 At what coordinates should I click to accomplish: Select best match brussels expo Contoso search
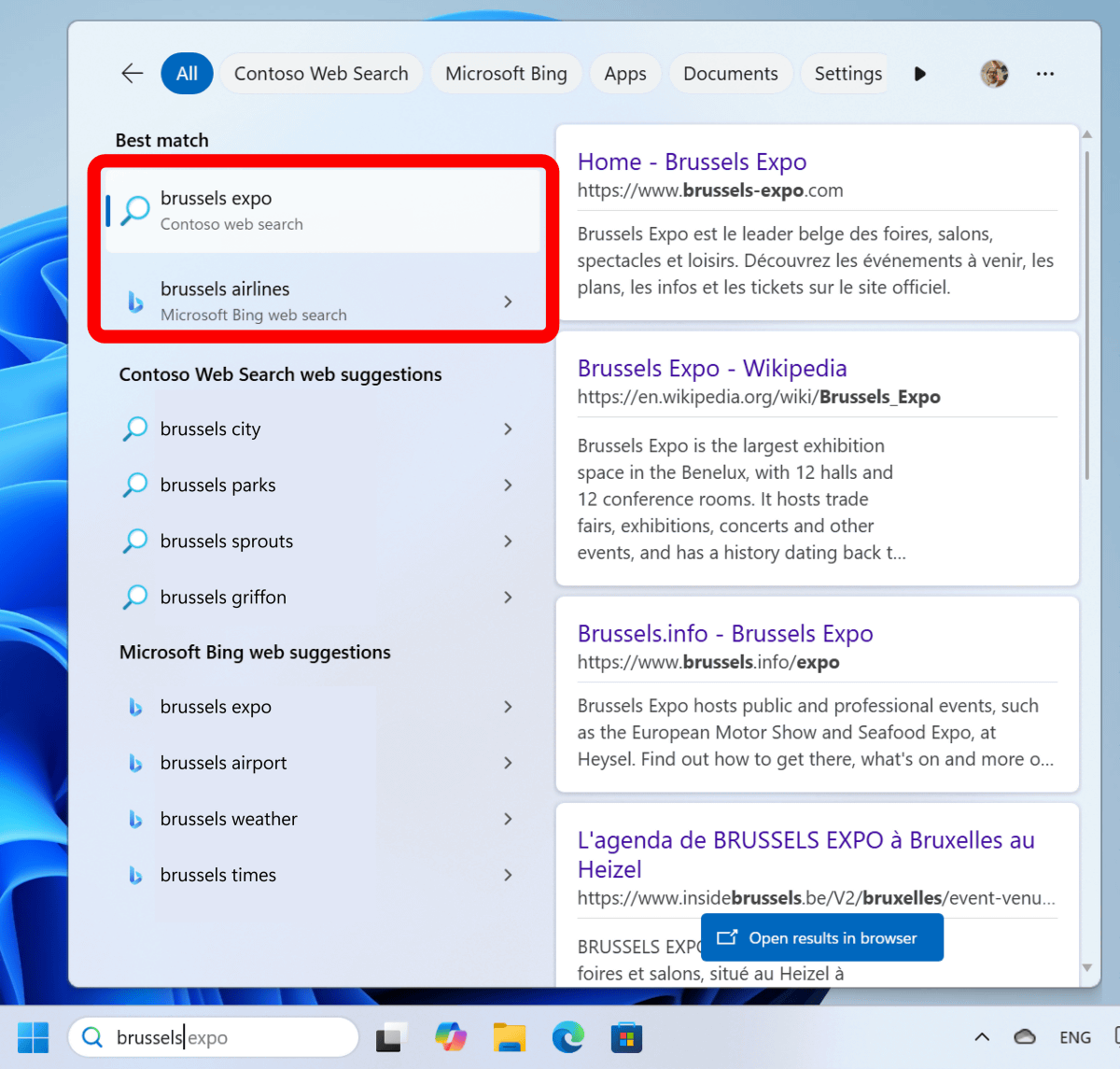tap(323, 210)
